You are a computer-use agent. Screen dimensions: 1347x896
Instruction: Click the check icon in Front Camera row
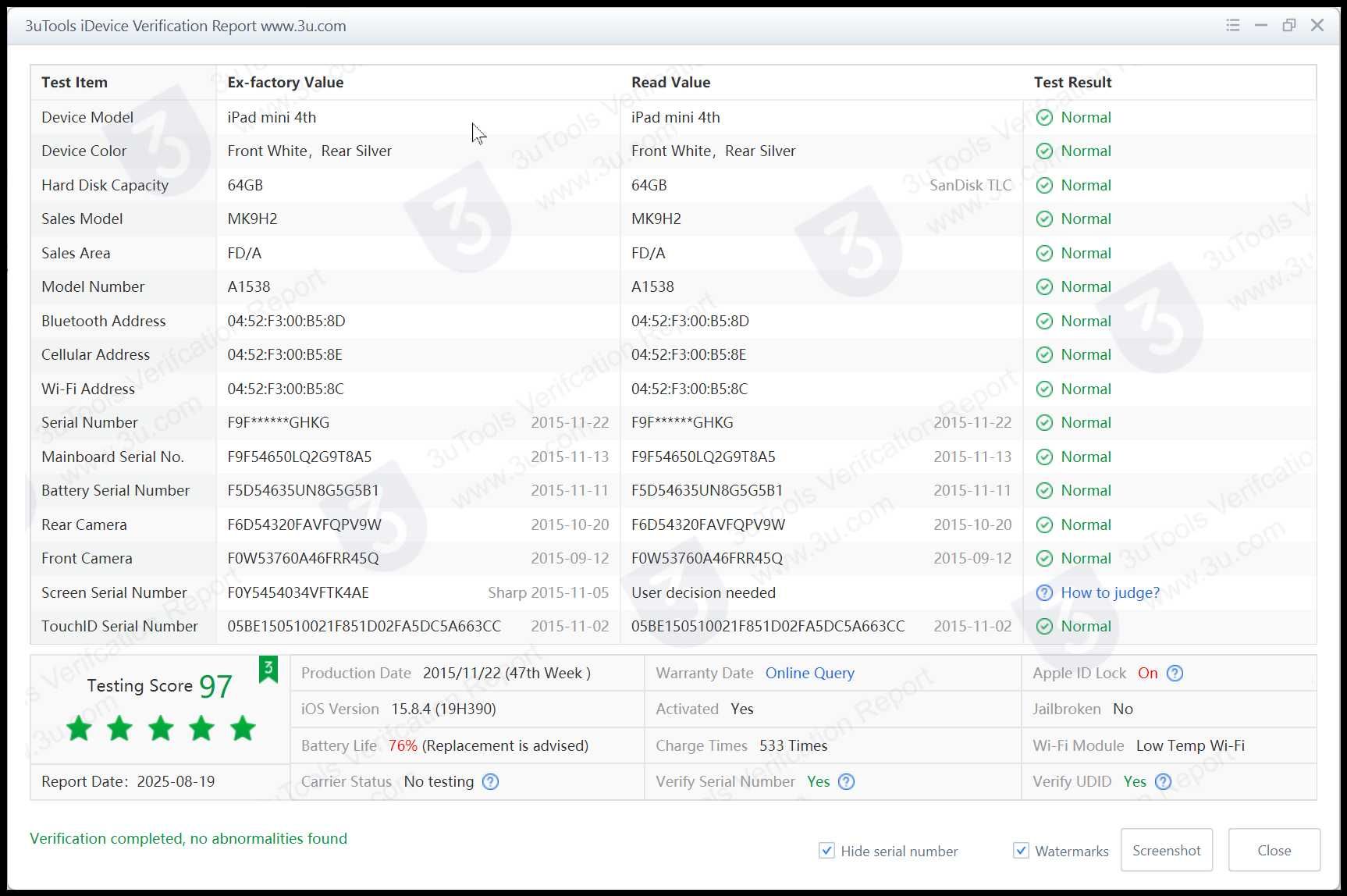pos(1044,558)
